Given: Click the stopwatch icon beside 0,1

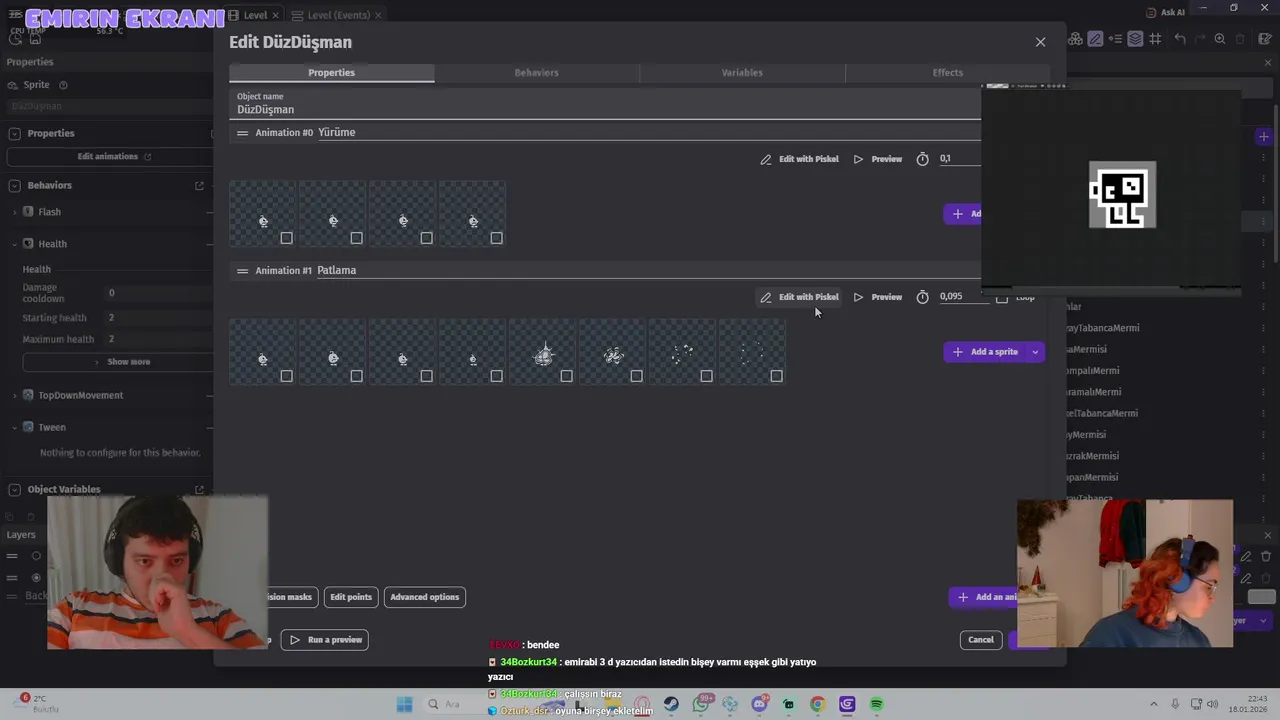Looking at the screenshot, I should pos(922,159).
